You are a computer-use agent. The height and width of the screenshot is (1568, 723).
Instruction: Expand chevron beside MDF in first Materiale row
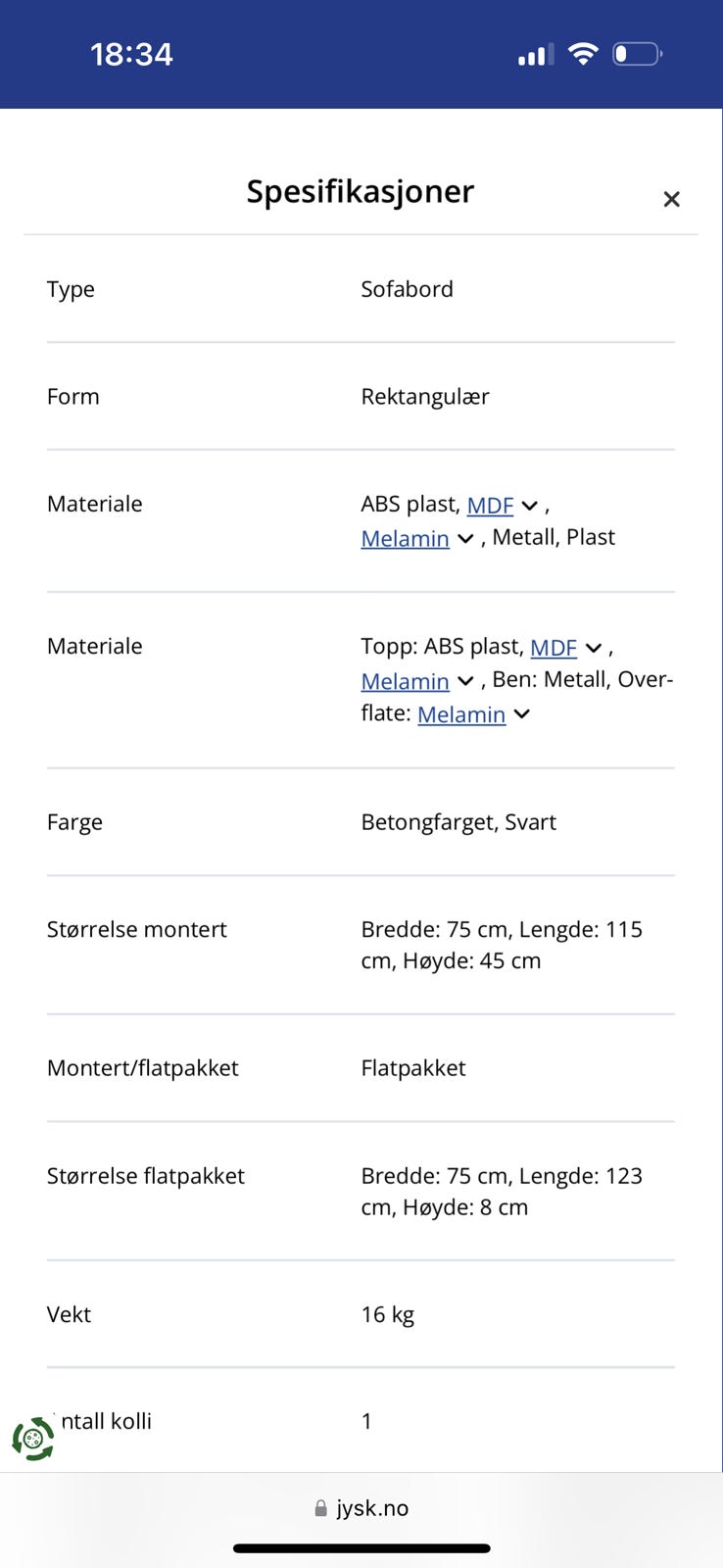pyautogui.click(x=530, y=506)
